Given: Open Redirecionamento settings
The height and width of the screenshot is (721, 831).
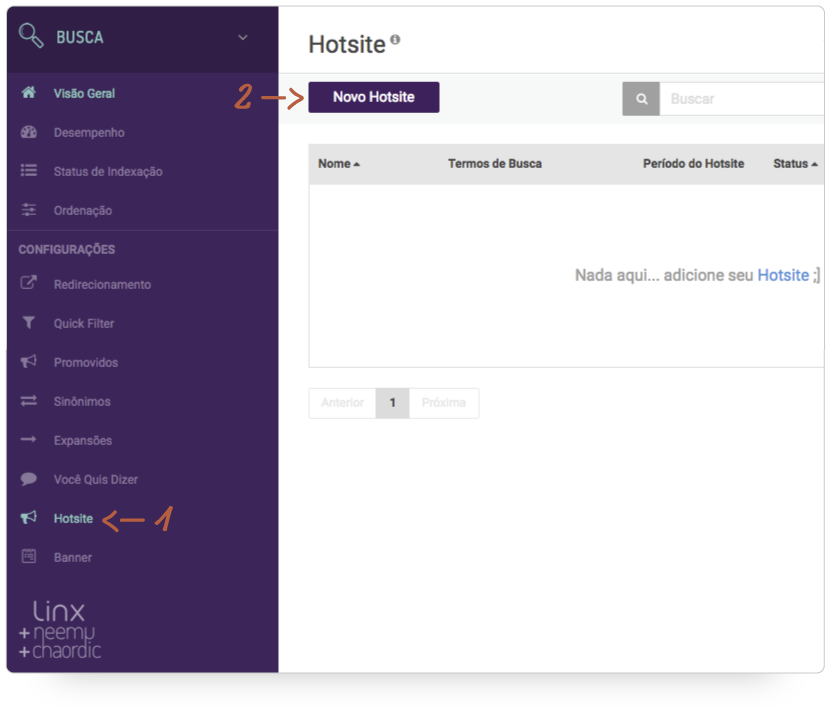Looking at the screenshot, I should 102,285.
